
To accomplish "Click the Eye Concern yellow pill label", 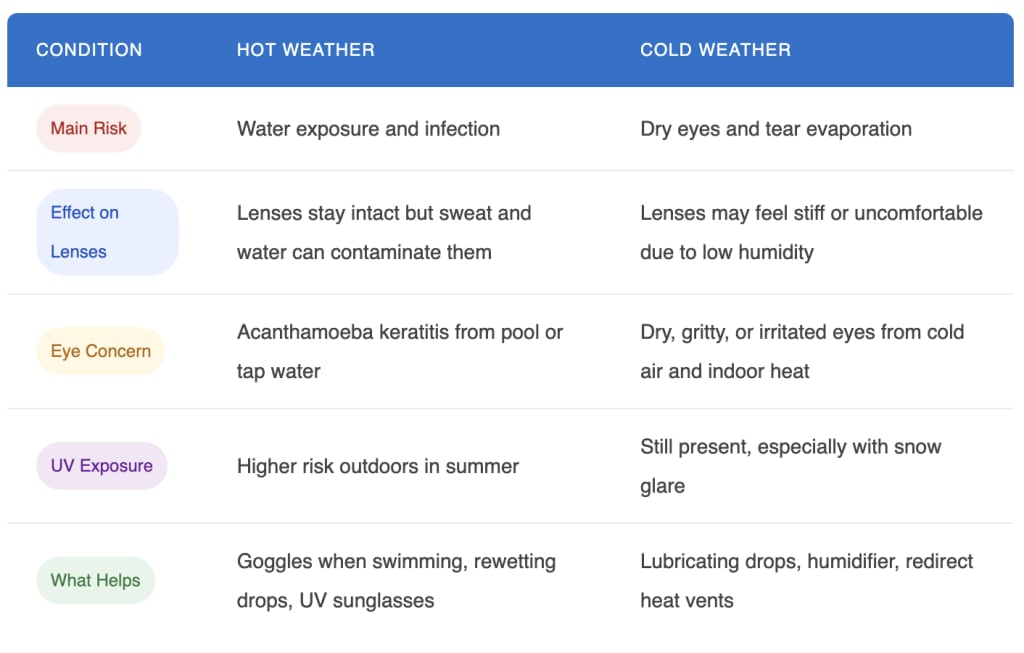I will click(101, 351).
